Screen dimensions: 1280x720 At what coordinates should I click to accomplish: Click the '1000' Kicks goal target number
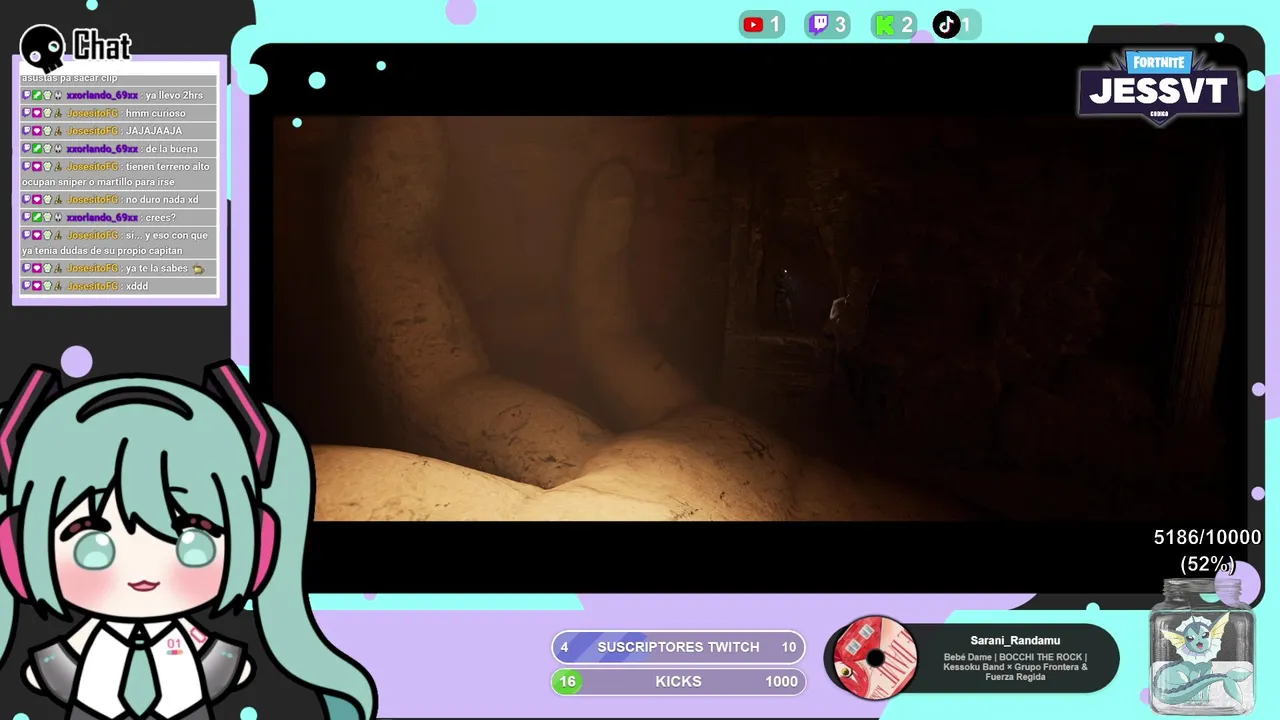click(781, 682)
